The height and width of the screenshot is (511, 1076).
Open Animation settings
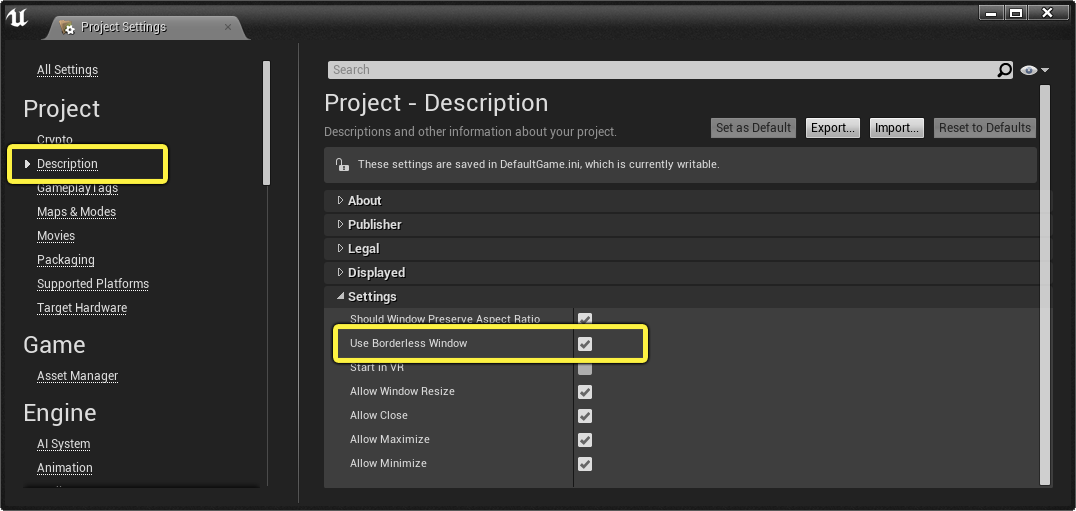tap(65, 468)
